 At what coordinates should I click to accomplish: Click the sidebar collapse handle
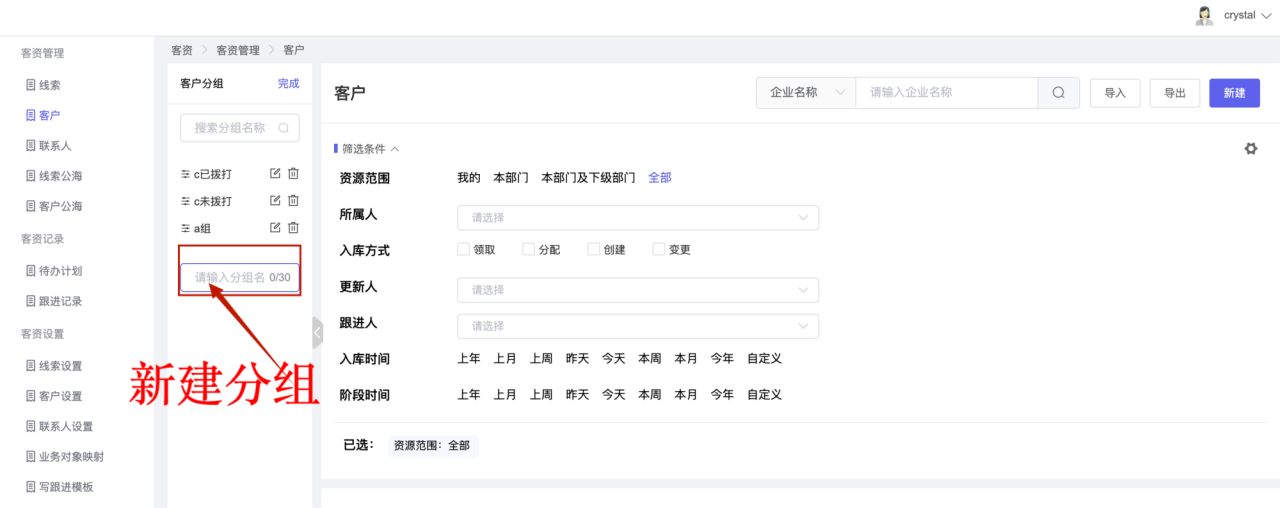point(317,333)
